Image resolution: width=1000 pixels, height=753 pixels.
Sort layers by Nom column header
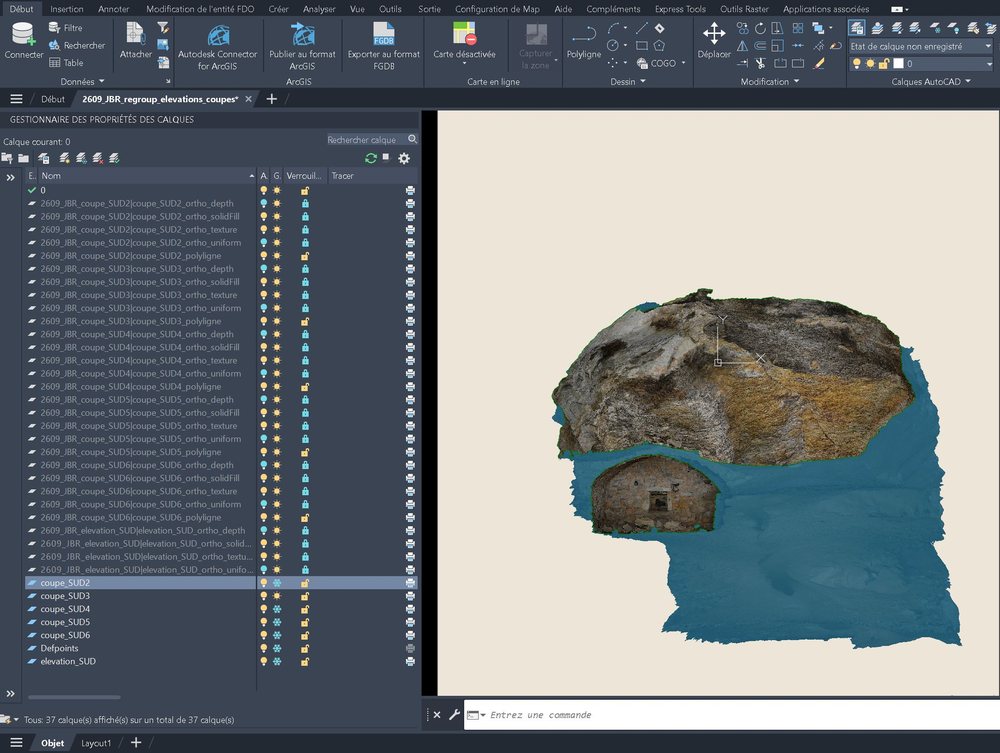[x=146, y=175]
